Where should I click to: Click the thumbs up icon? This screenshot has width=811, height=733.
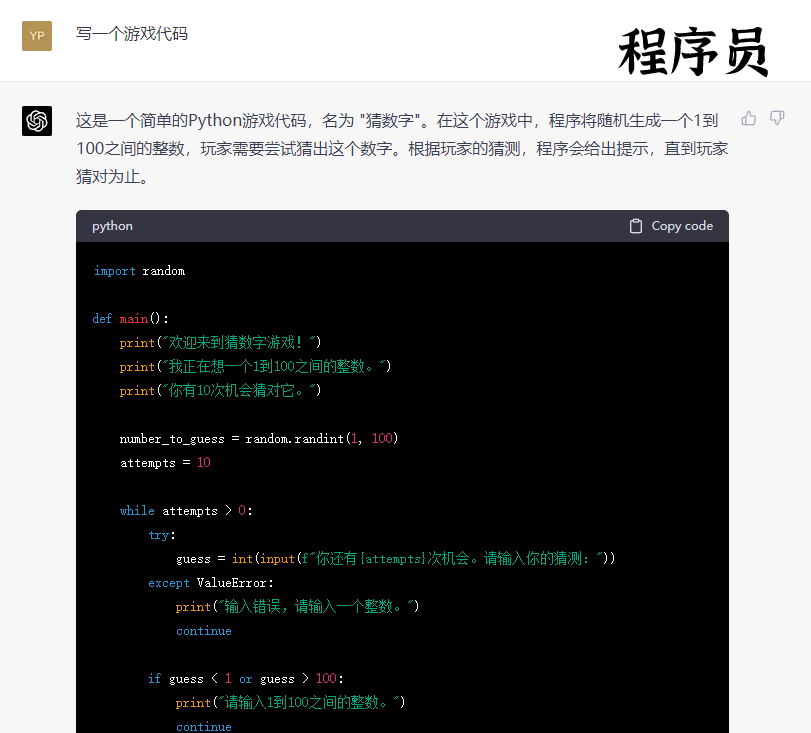(748, 118)
